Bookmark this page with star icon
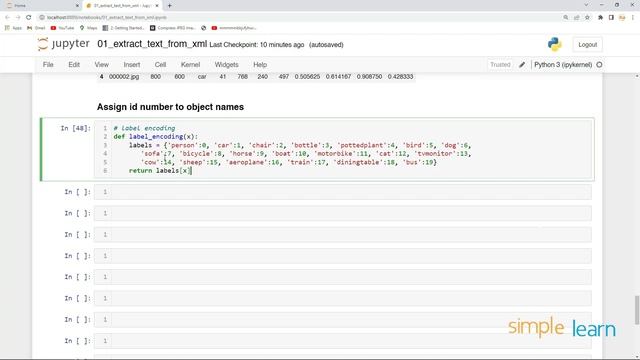The image size is (640, 360). click(x=587, y=17)
